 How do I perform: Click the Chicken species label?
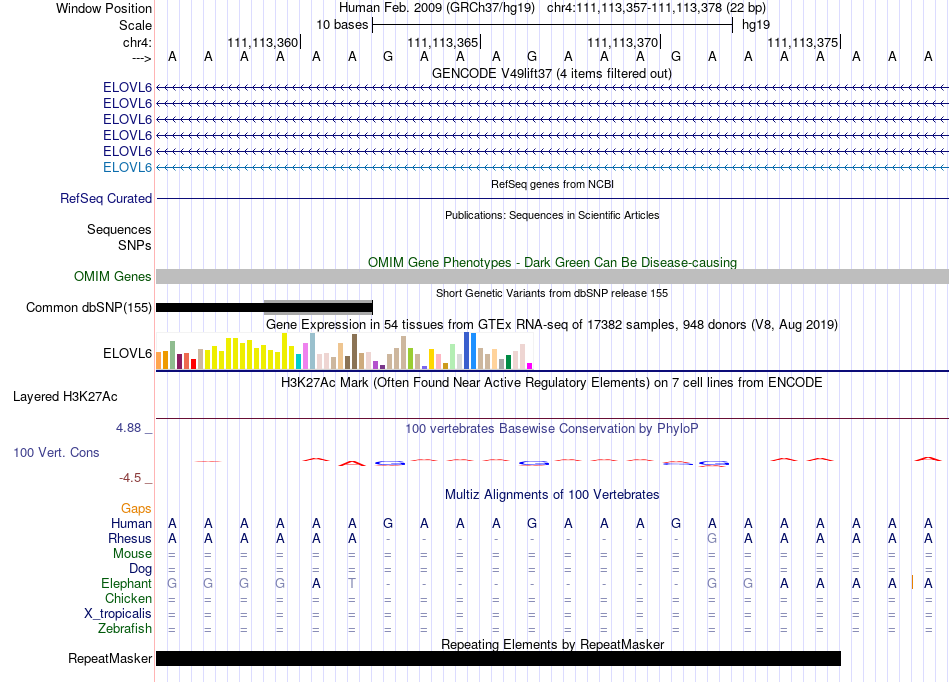128,598
